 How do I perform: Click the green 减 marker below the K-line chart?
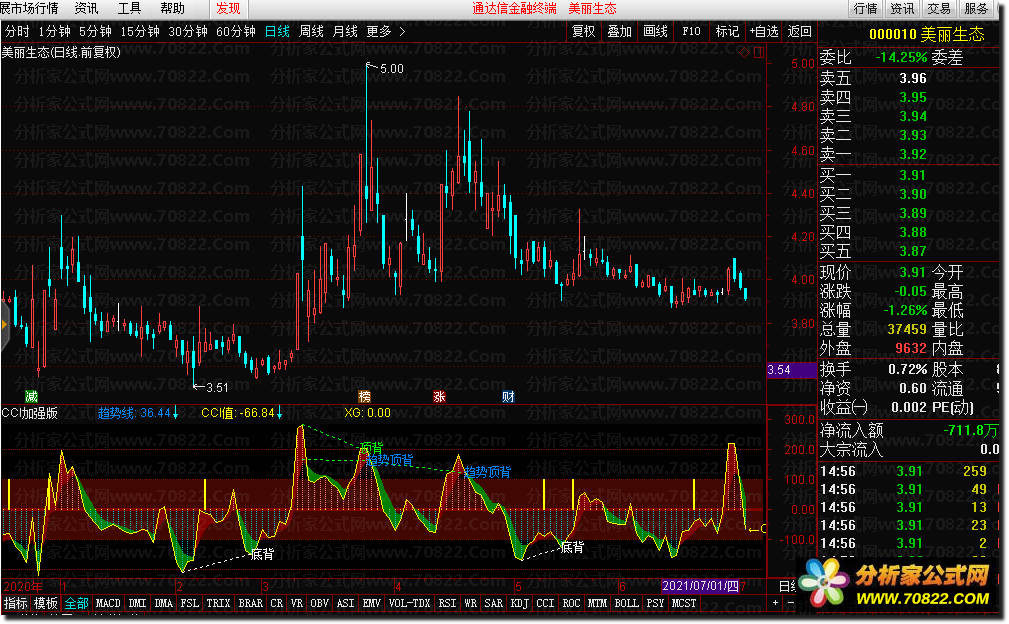31,396
